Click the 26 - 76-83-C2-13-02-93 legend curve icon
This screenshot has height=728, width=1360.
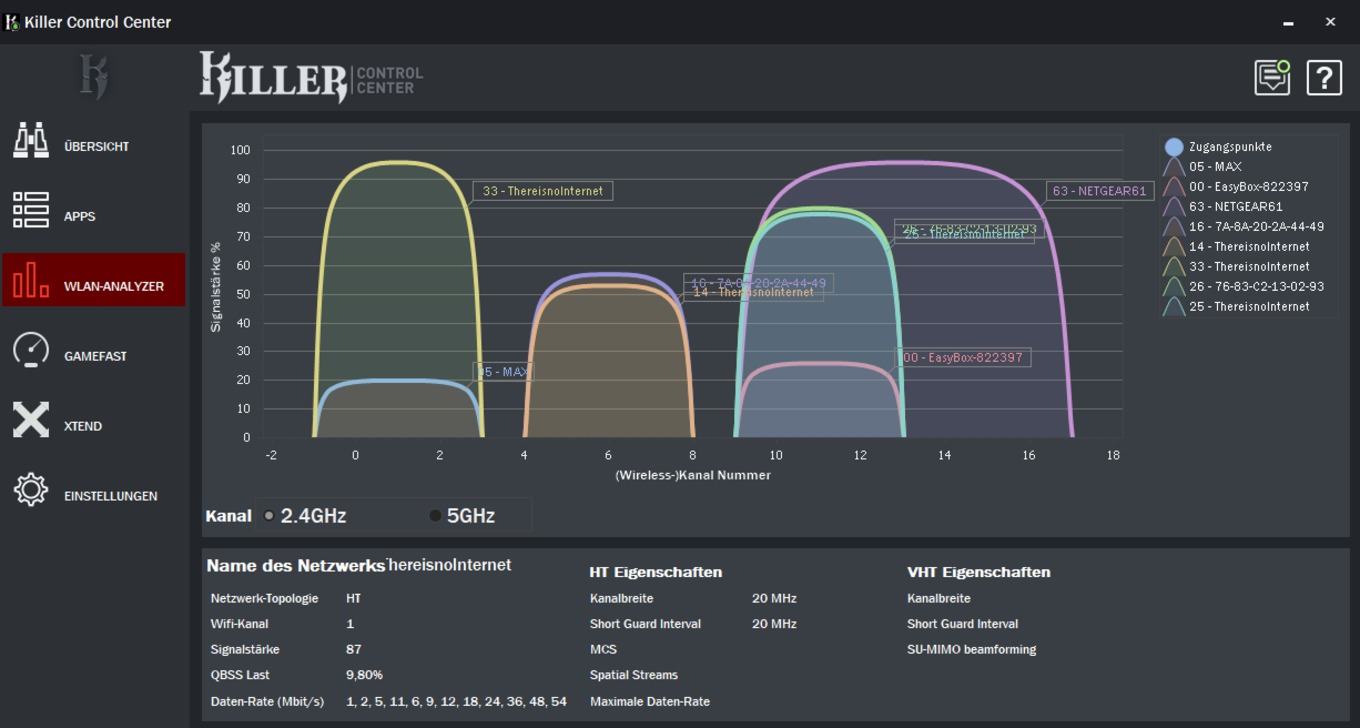[x=1174, y=287]
